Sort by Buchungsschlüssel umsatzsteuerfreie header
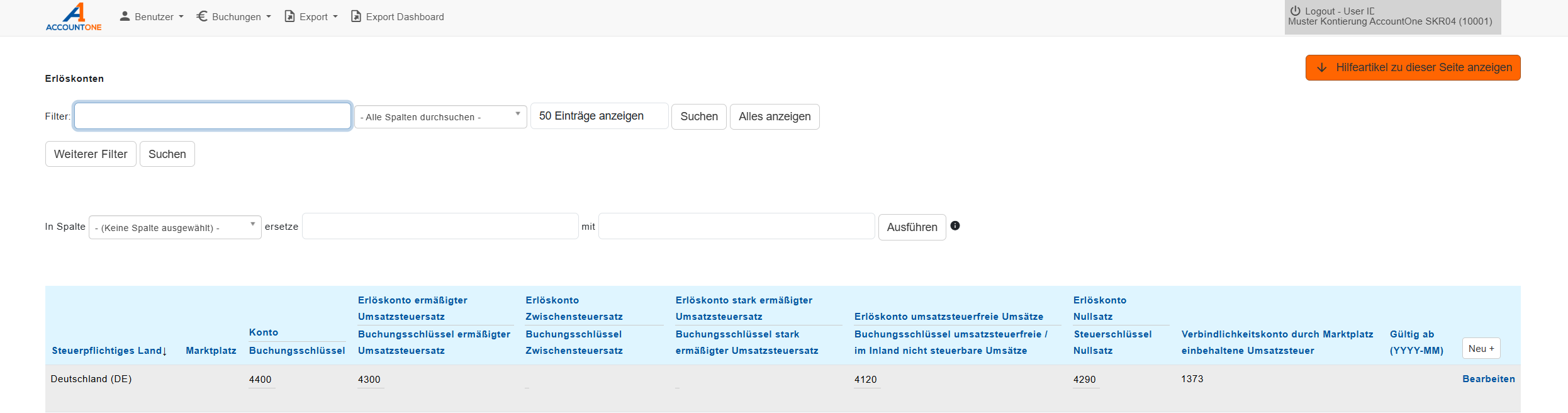The width and height of the screenshot is (1568, 413). click(x=951, y=342)
